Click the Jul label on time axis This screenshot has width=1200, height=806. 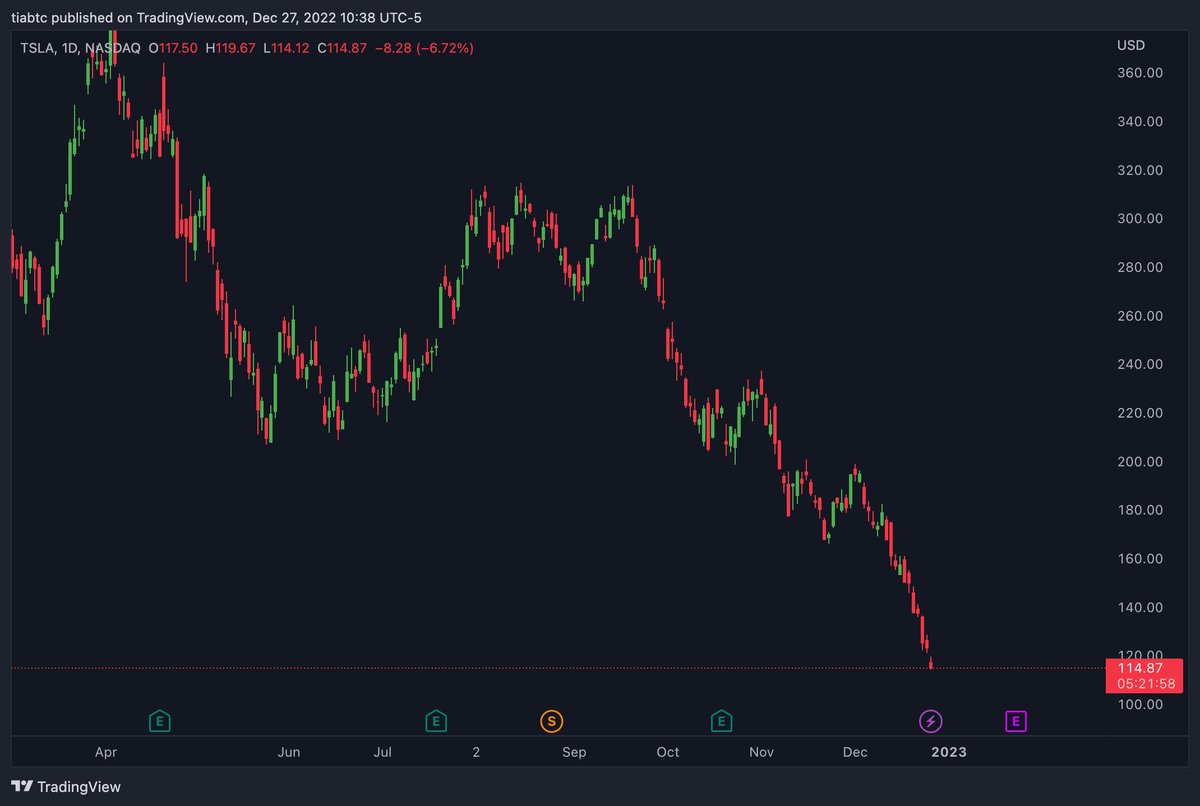point(382,752)
